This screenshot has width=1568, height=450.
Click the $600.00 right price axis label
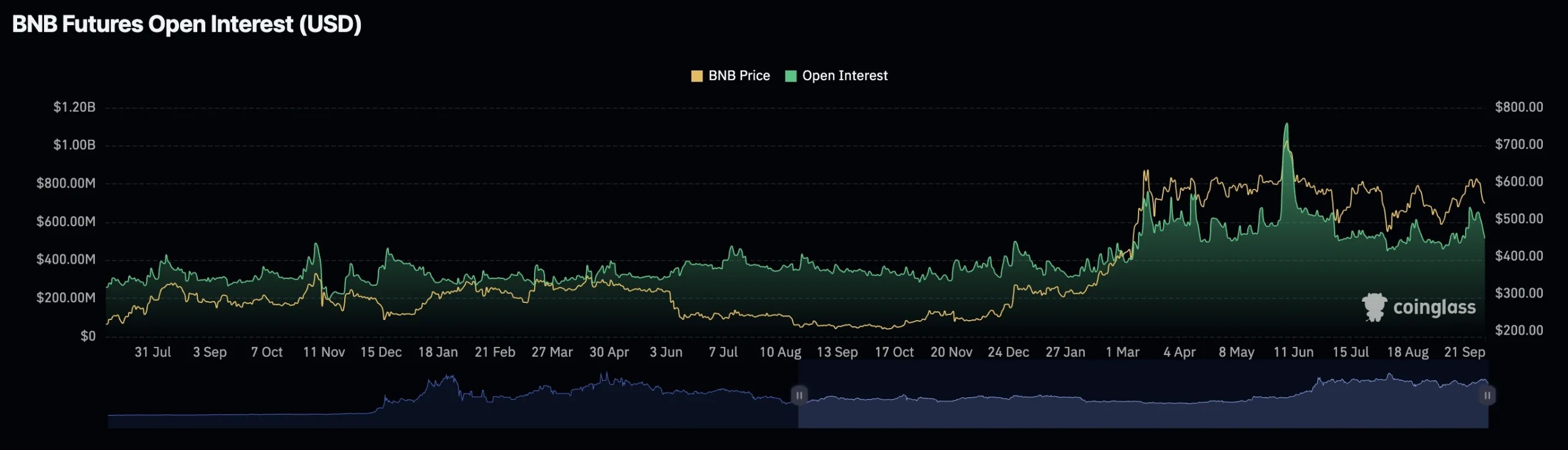coord(1519,181)
